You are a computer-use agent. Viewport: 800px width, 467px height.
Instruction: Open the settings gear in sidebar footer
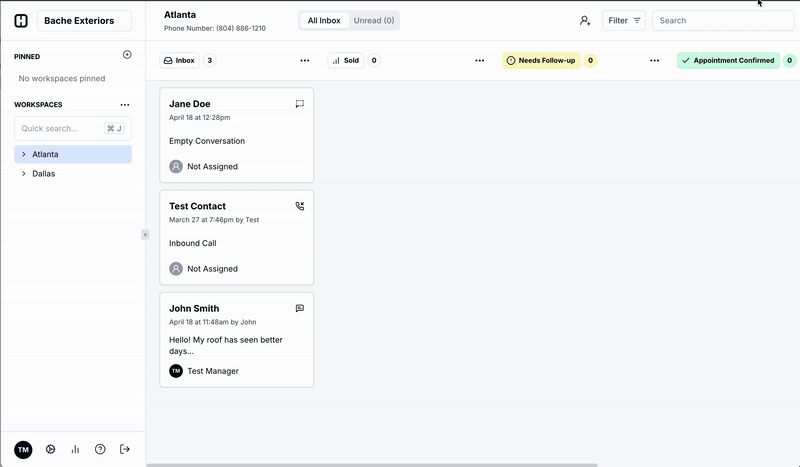[x=50, y=450]
